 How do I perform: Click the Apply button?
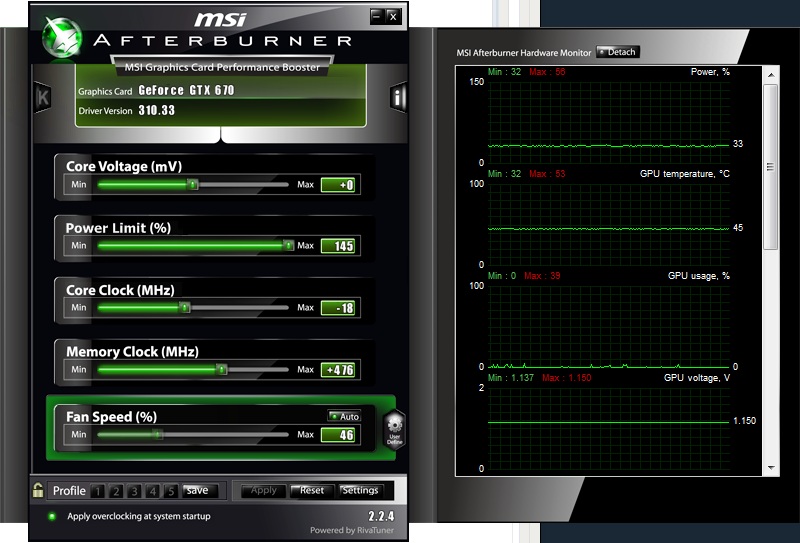pyautogui.click(x=263, y=490)
